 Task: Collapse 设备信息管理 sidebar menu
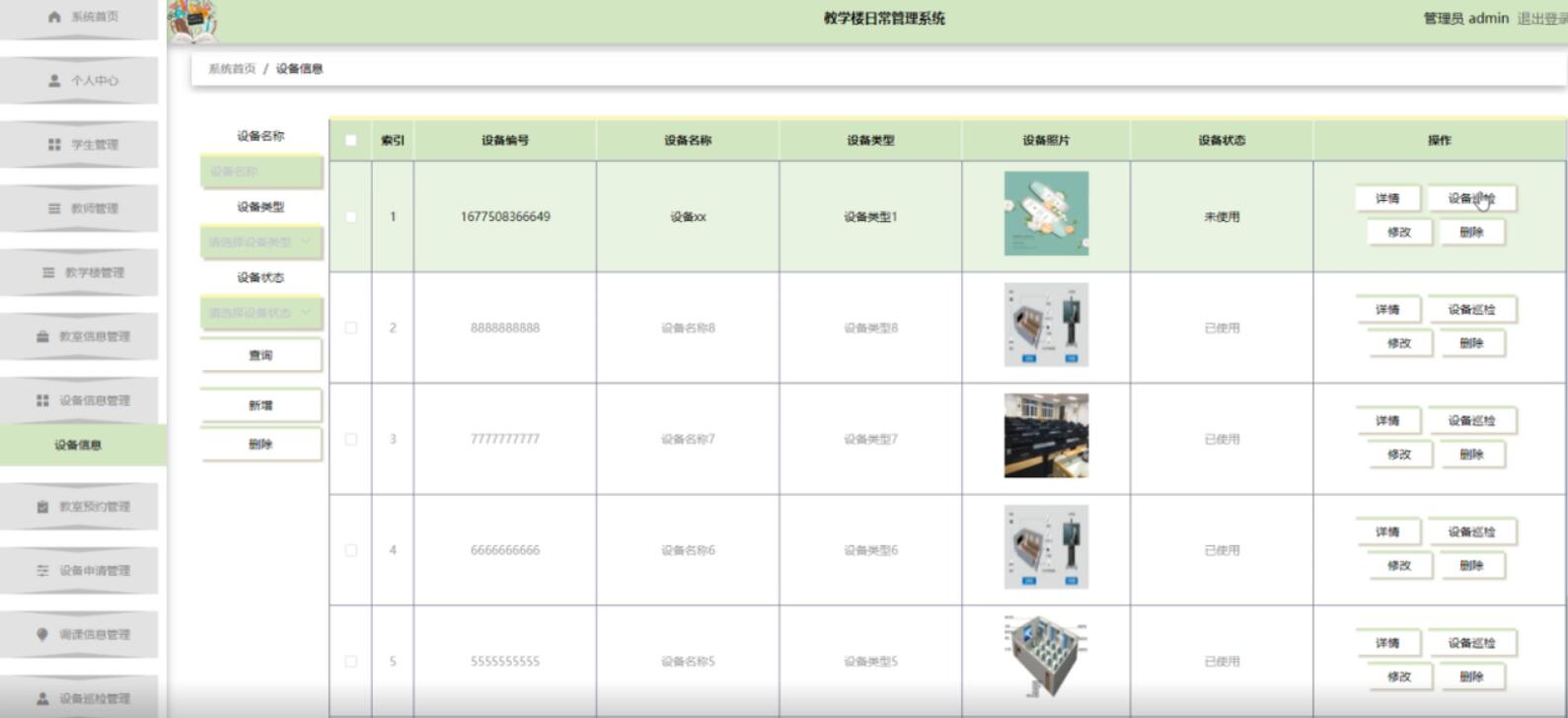79,400
